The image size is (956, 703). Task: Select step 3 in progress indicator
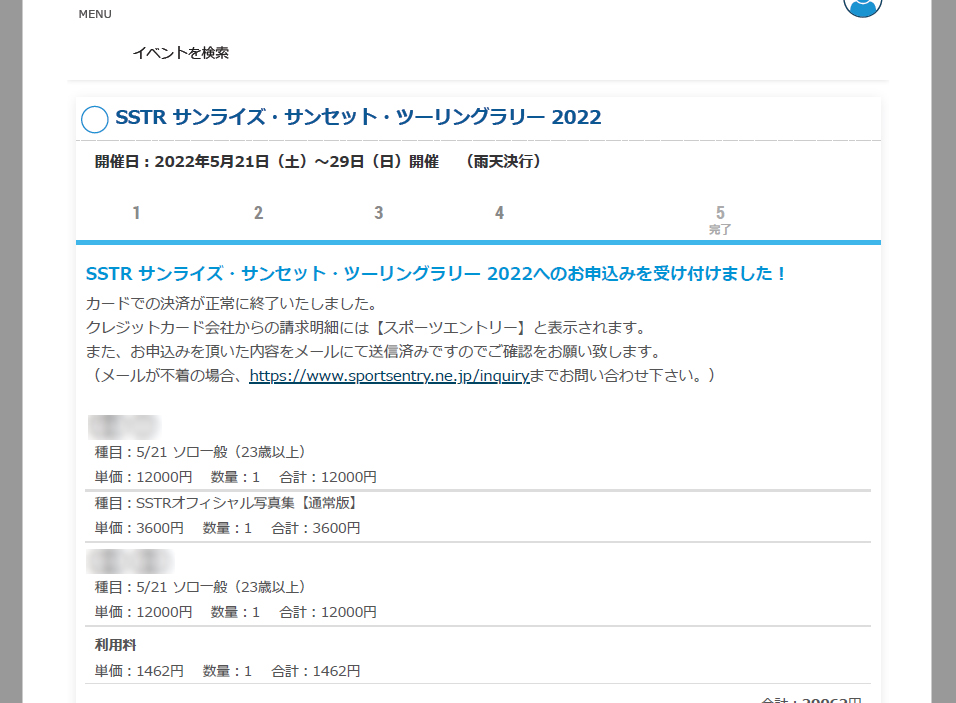379,213
